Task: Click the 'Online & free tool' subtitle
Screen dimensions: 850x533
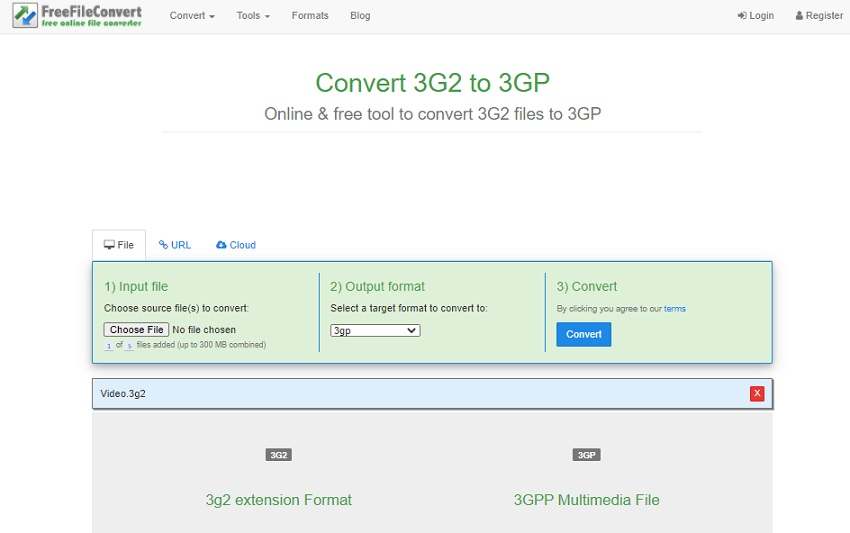Action: click(433, 114)
